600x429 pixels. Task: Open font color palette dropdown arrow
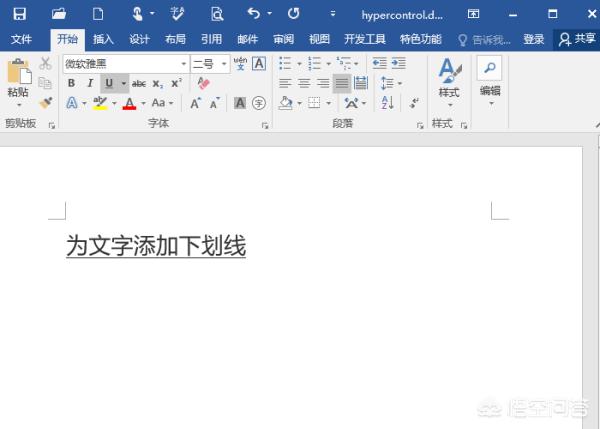point(143,103)
